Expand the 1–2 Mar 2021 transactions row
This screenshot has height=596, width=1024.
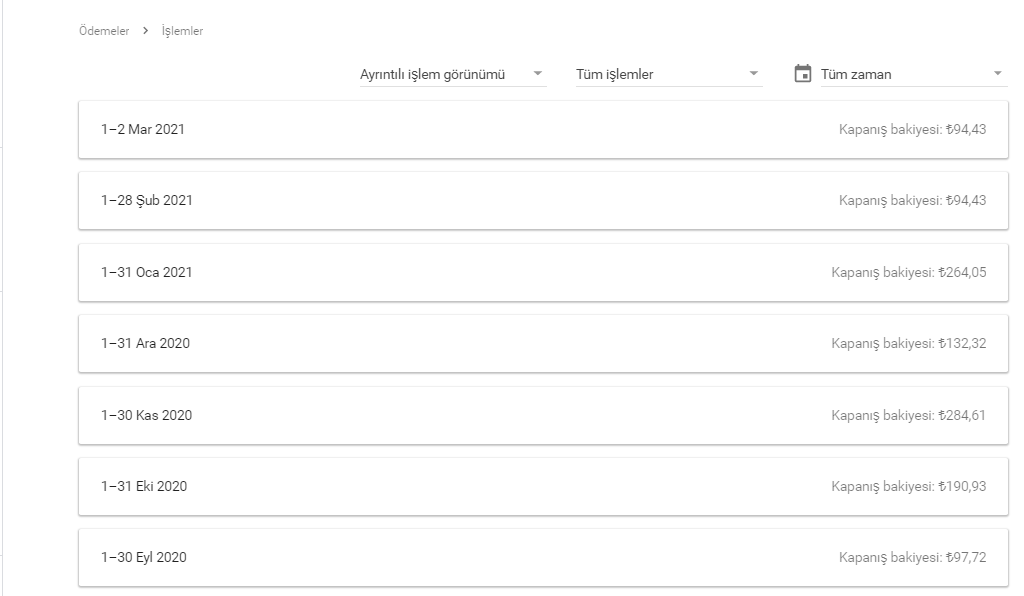coord(543,129)
